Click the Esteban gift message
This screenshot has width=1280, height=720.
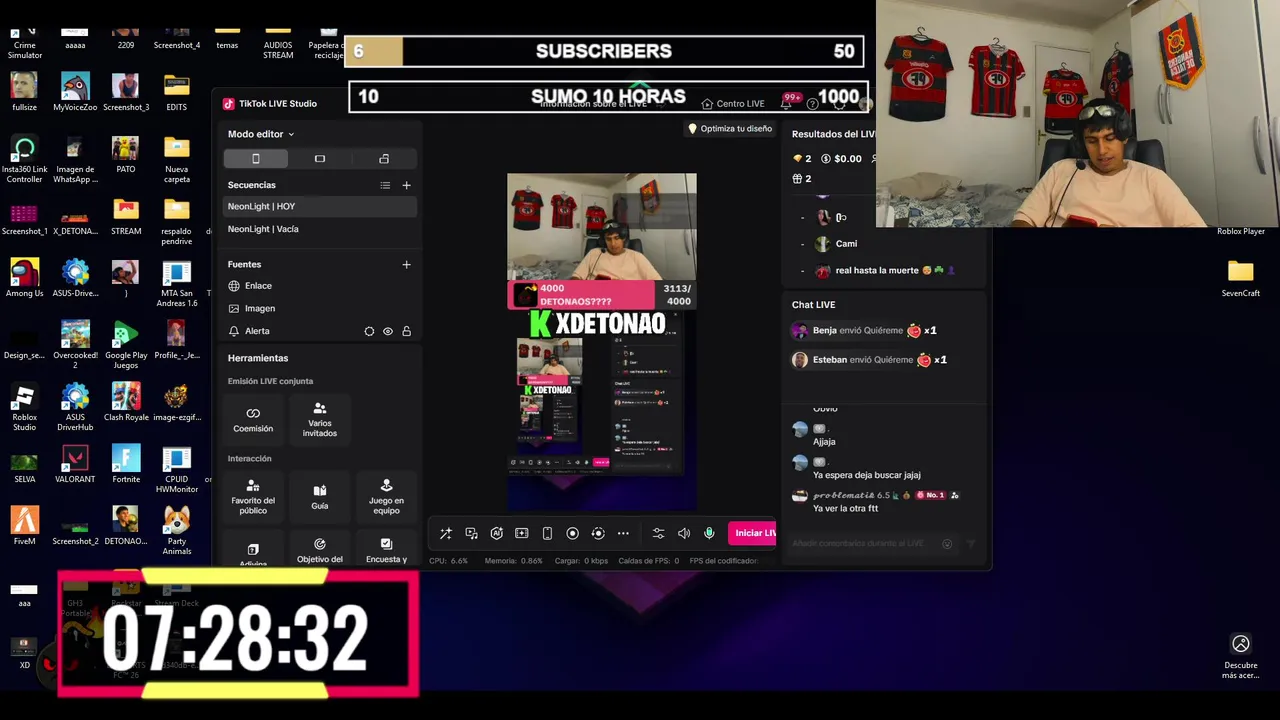pos(869,360)
